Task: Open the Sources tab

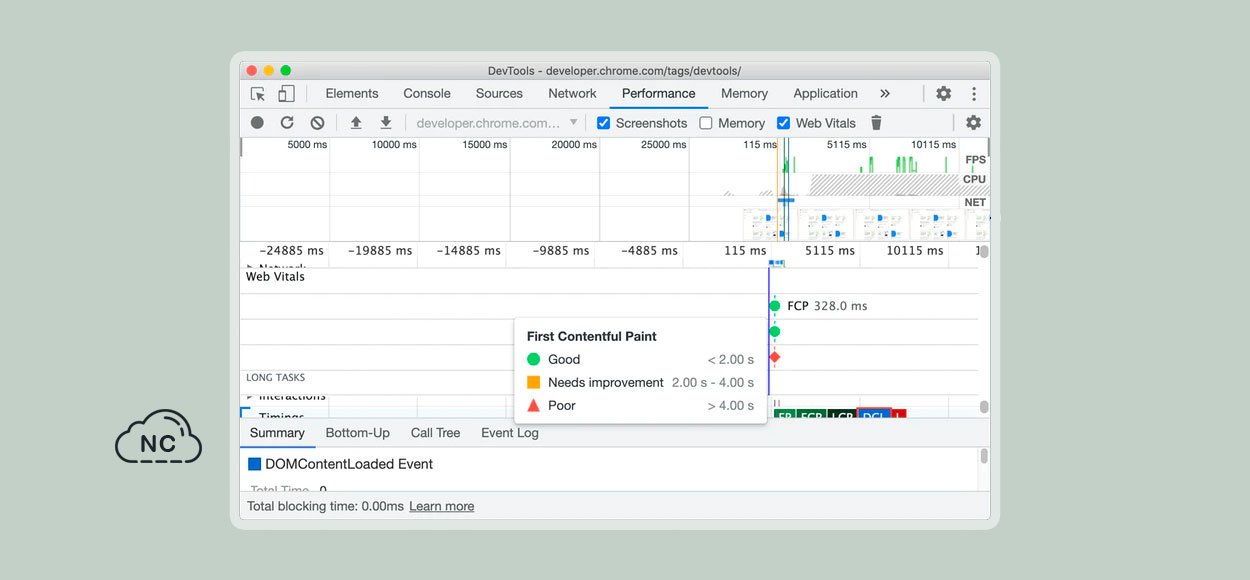Action: click(499, 94)
